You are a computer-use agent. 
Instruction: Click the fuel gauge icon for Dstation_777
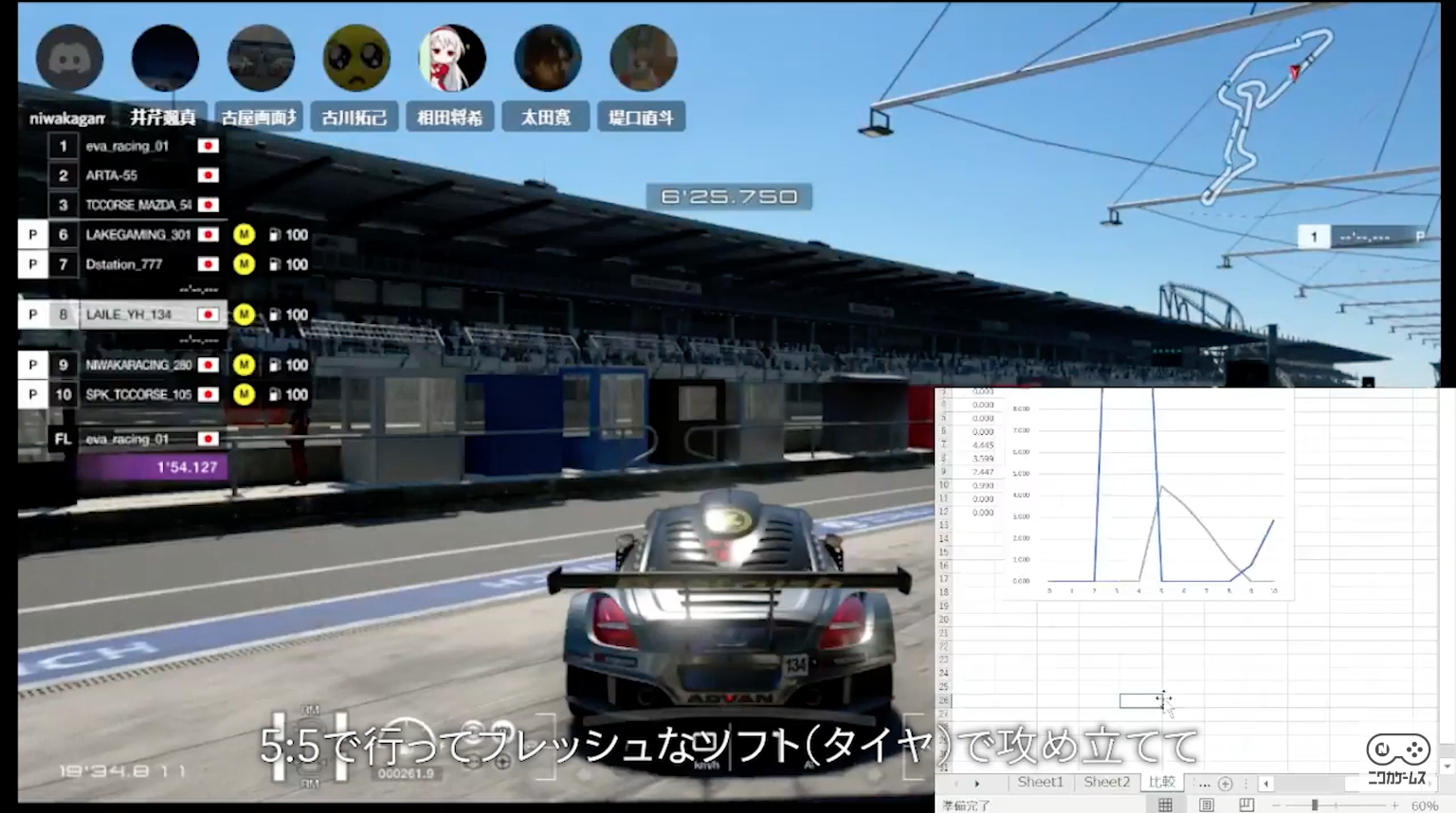[274, 264]
